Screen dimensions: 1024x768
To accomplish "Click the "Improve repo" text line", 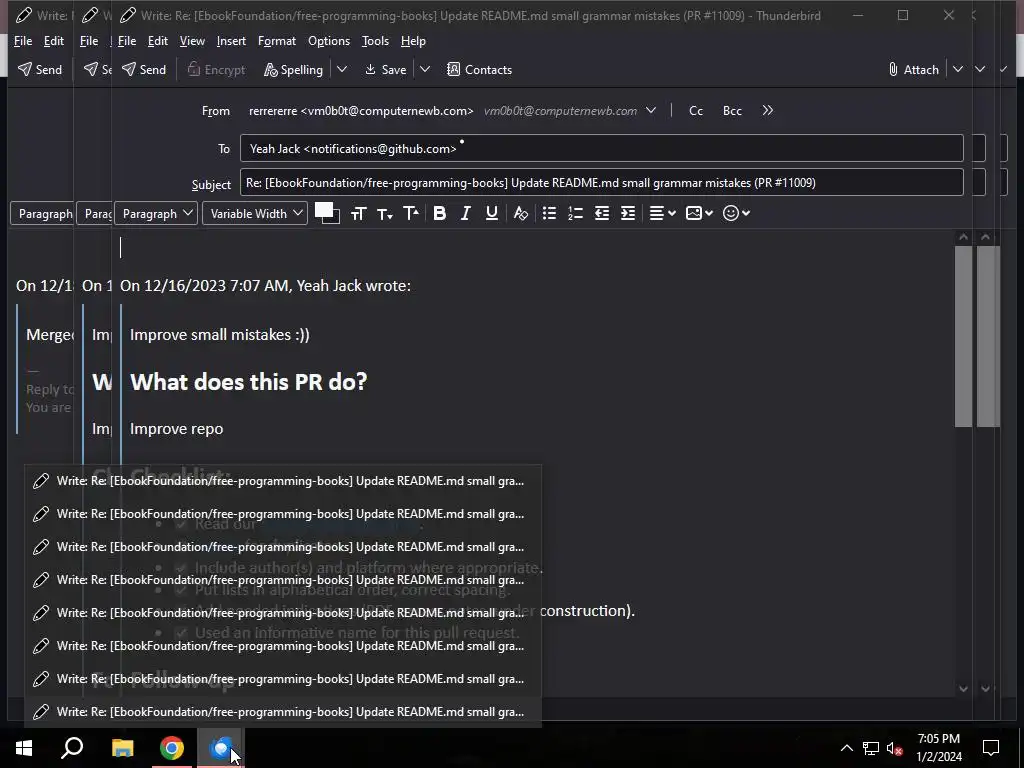I will pos(176,428).
